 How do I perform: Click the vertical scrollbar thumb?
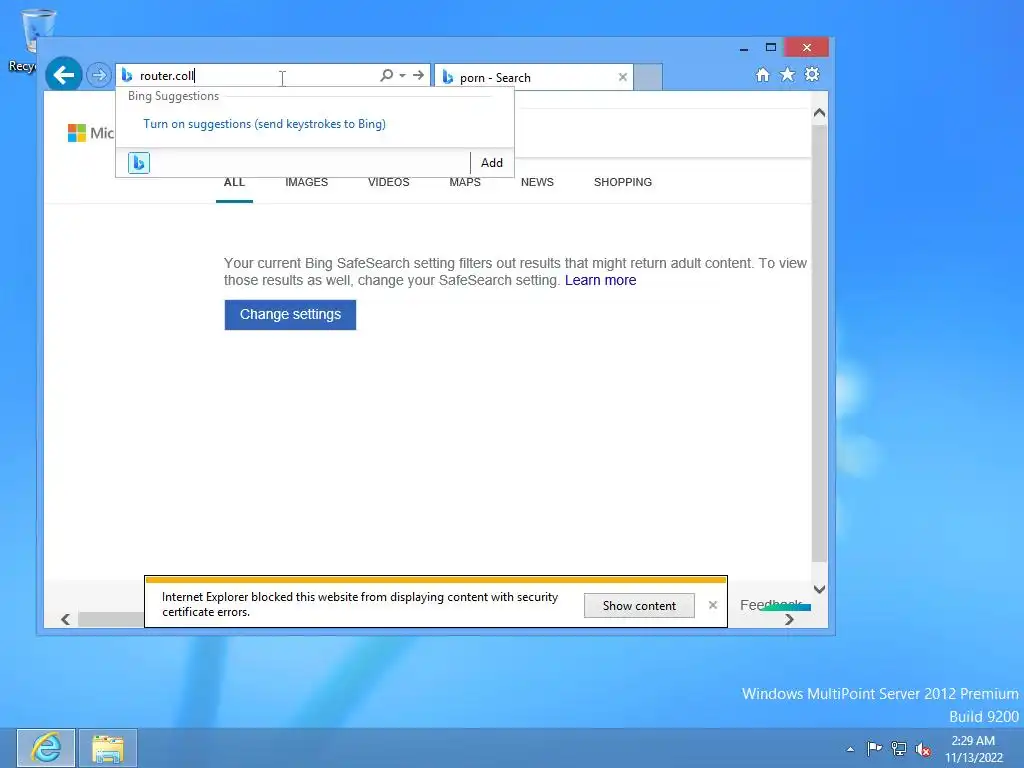click(819, 343)
